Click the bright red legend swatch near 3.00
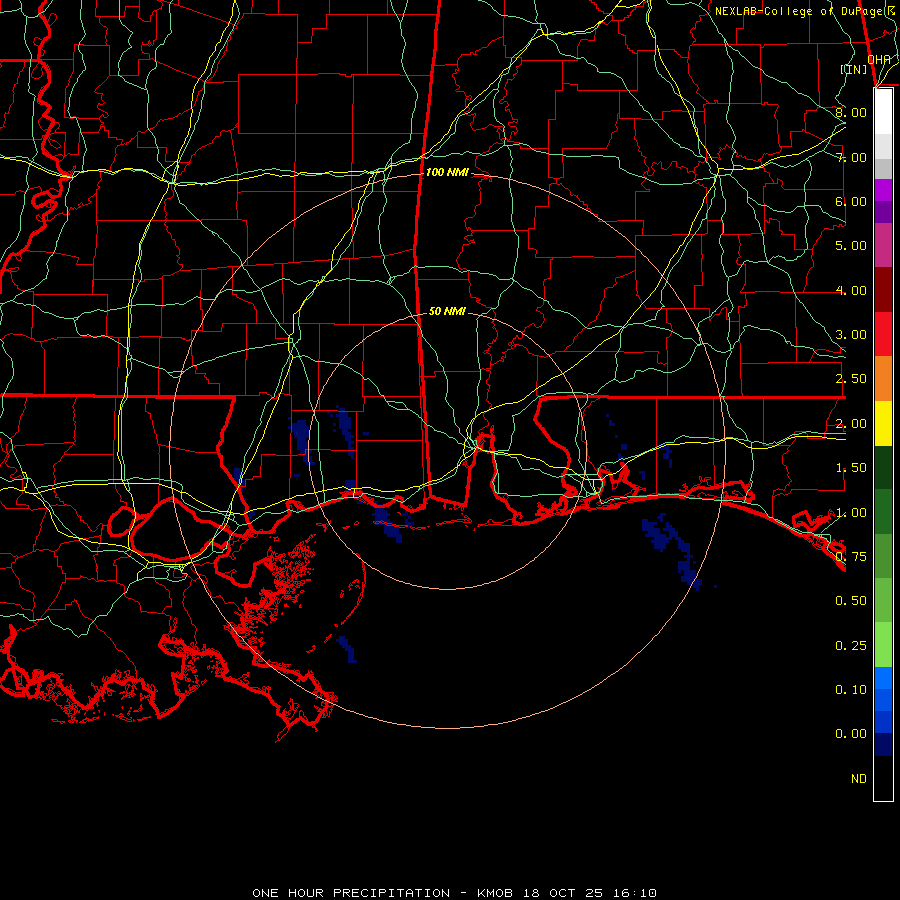 (883, 334)
